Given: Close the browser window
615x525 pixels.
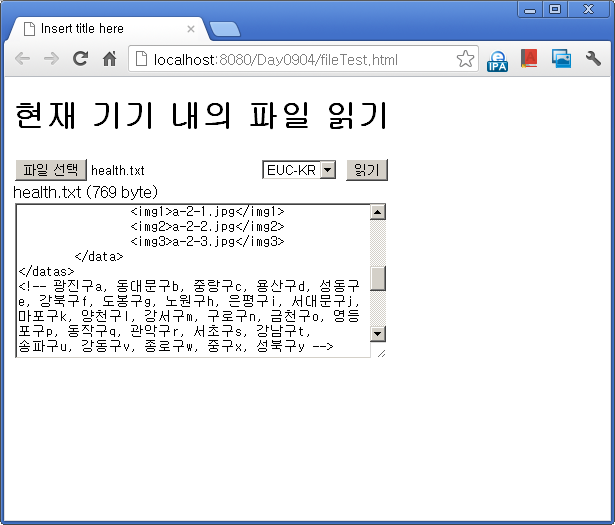Looking at the screenshot, I should [588, 9].
